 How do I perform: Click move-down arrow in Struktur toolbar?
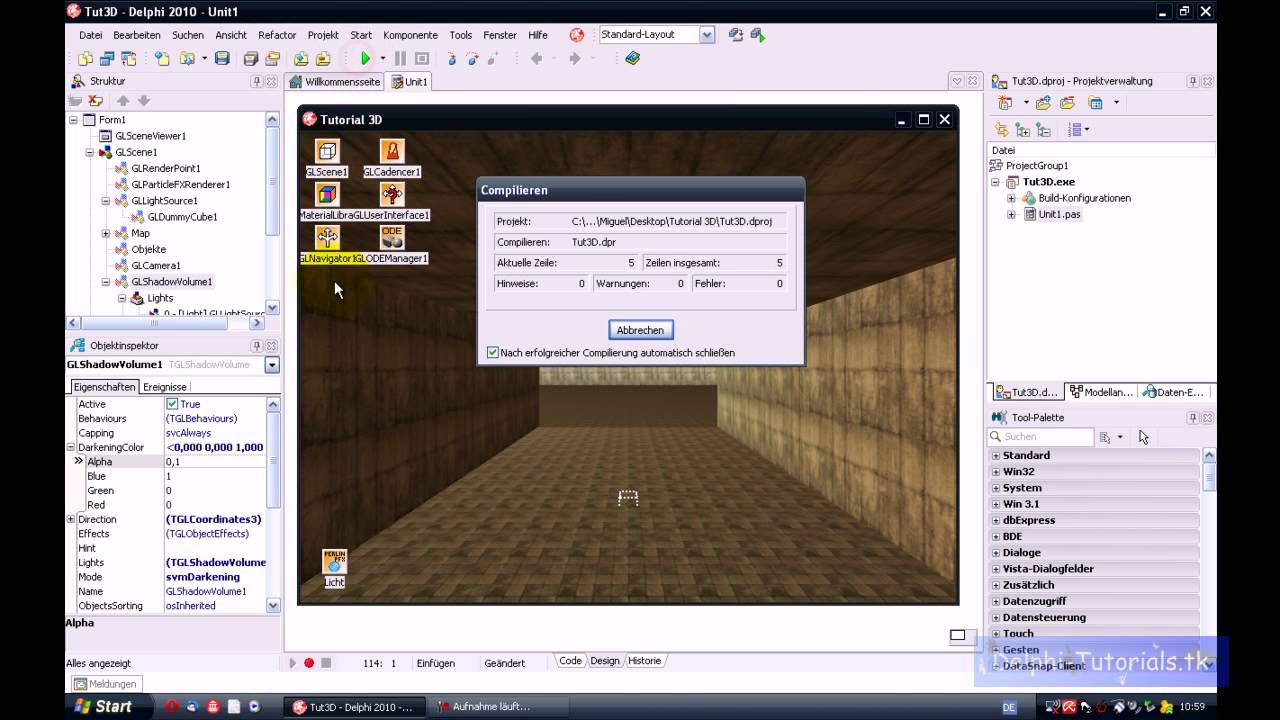pos(143,101)
